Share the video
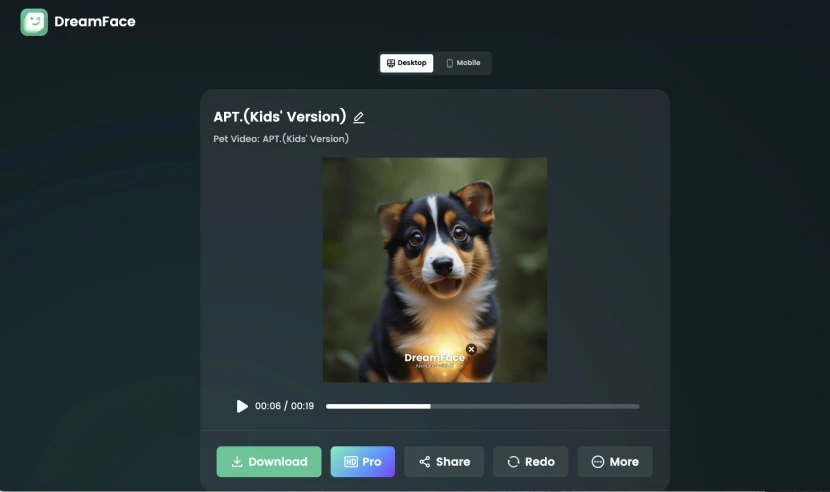This screenshot has width=830, height=492. pos(444,462)
